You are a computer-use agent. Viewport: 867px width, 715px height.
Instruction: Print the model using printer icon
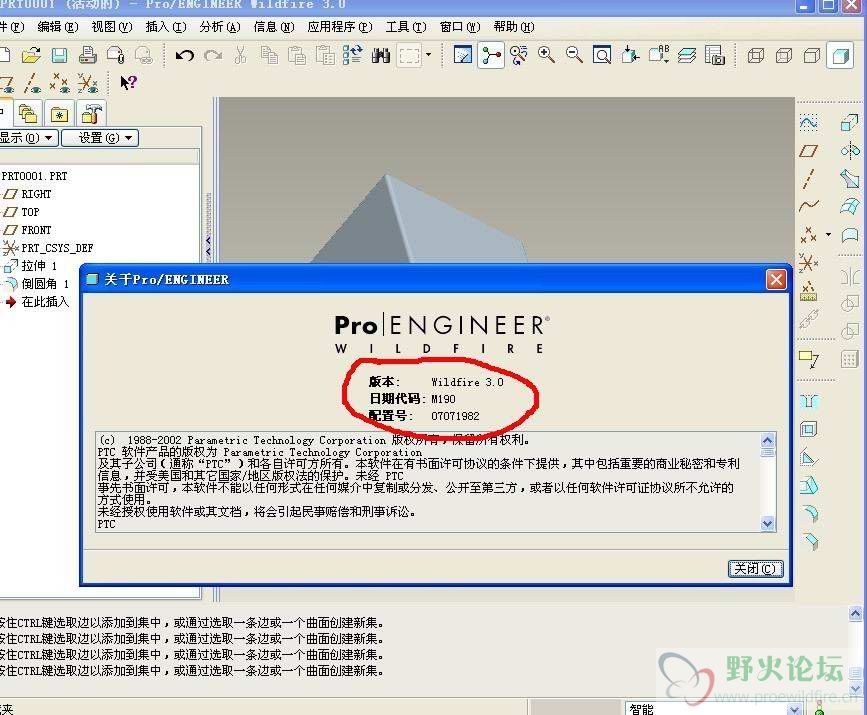[87, 55]
